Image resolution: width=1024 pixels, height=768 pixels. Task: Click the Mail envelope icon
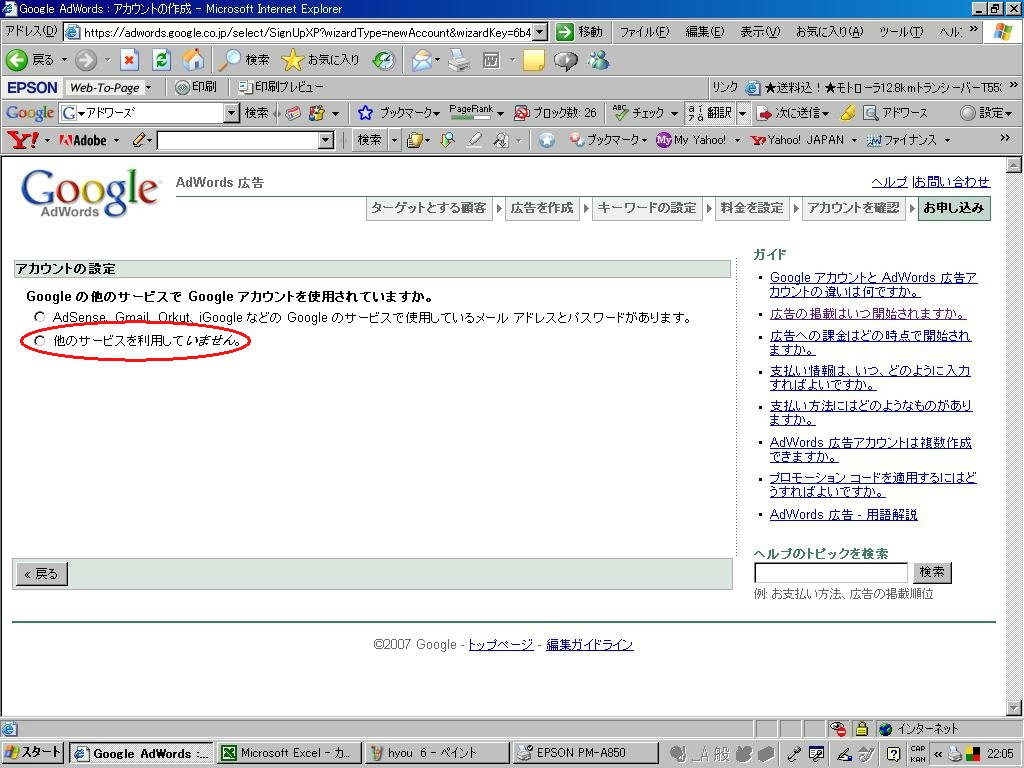click(422, 60)
